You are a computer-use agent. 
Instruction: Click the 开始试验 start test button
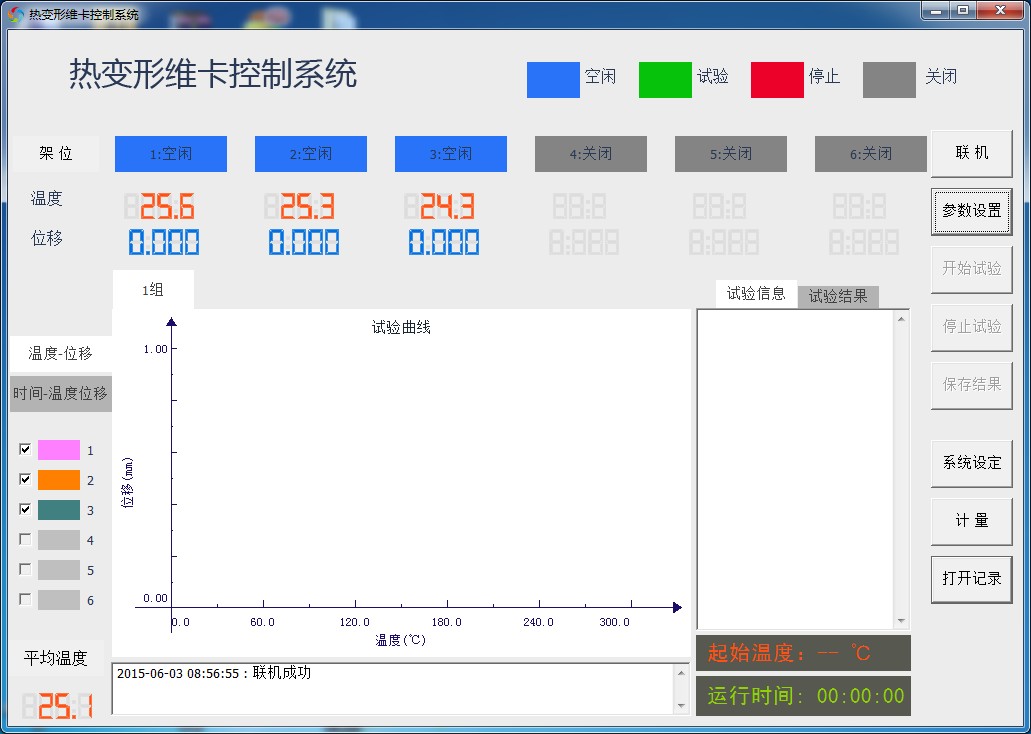pyautogui.click(x=971, y=269)
